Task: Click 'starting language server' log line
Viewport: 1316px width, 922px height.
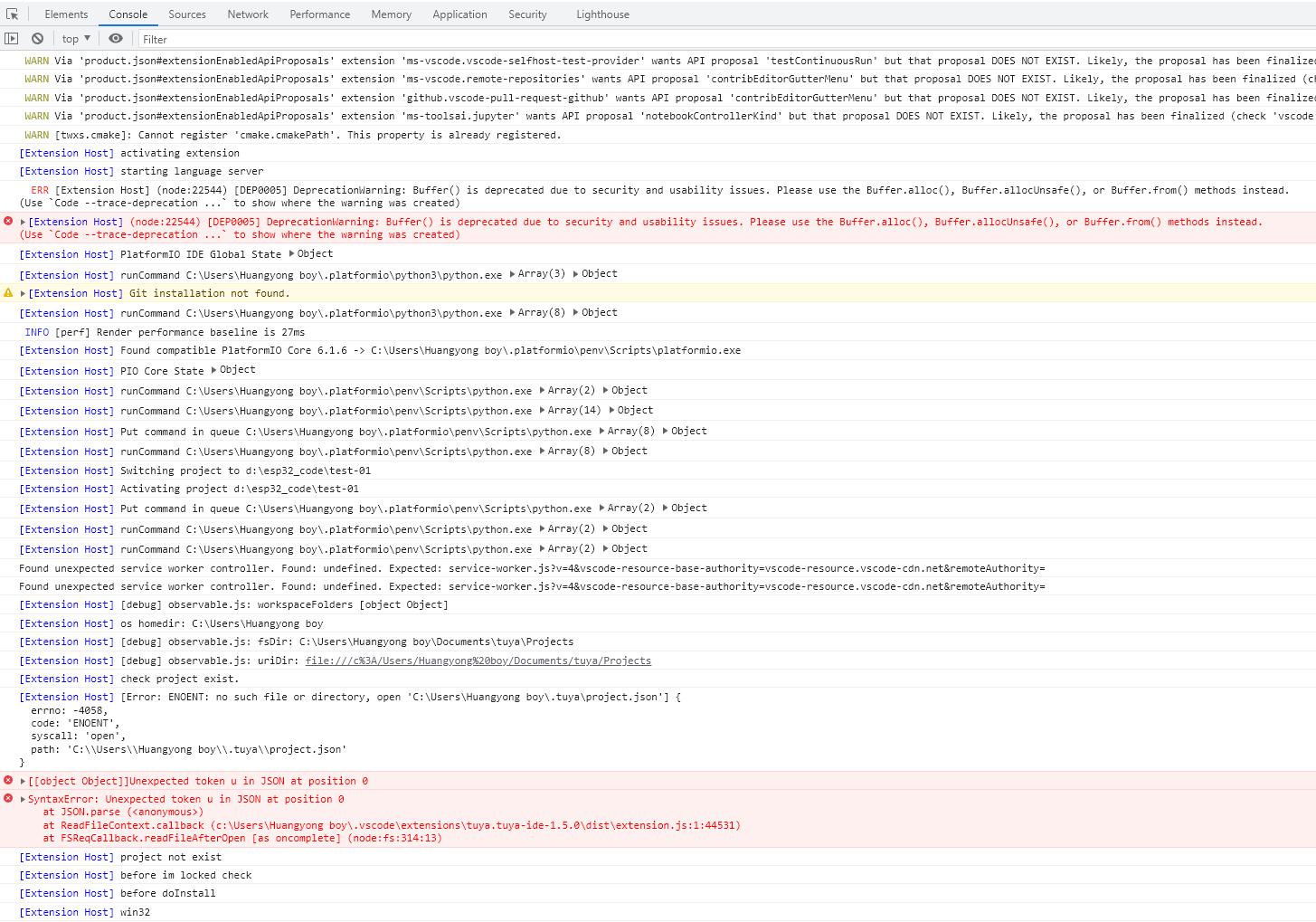Action: click(192, 171)
